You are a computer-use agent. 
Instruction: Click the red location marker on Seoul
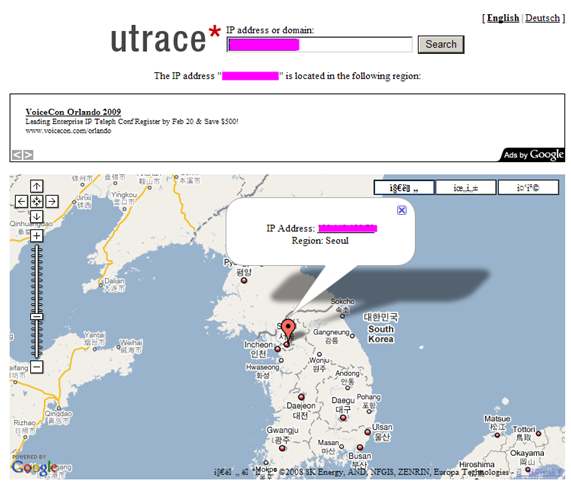288,331
